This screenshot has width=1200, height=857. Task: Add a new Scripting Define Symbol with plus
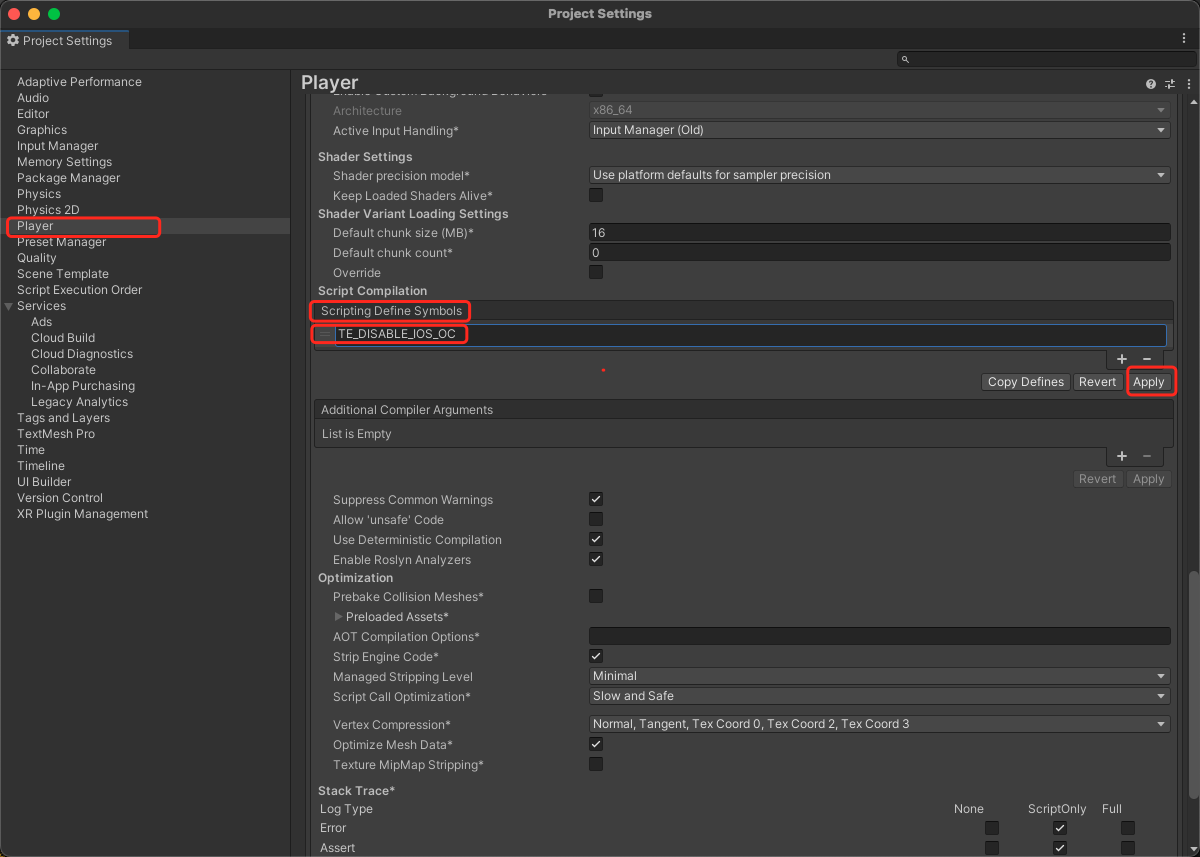coord(1122,359)
